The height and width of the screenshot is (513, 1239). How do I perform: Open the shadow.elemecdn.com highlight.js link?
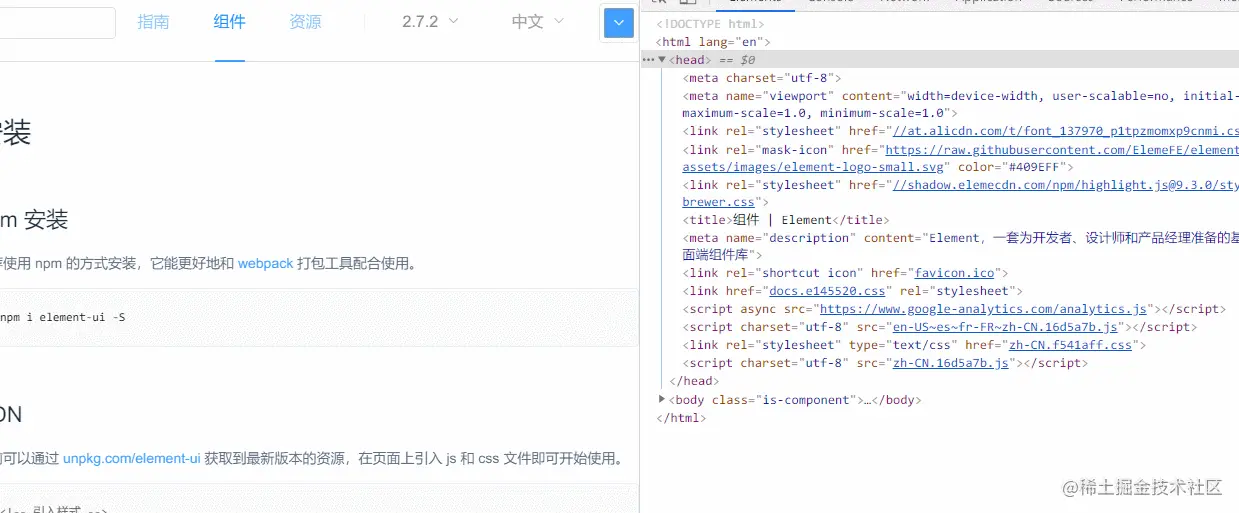point(1065,185)
